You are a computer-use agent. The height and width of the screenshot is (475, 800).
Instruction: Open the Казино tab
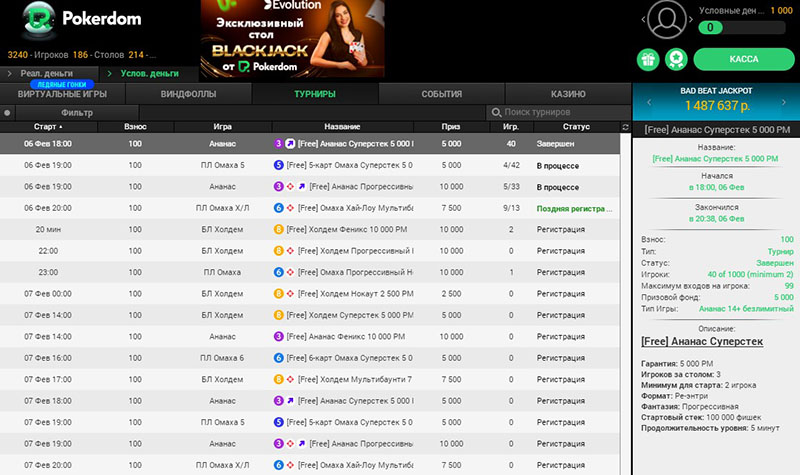pos(568,94)
